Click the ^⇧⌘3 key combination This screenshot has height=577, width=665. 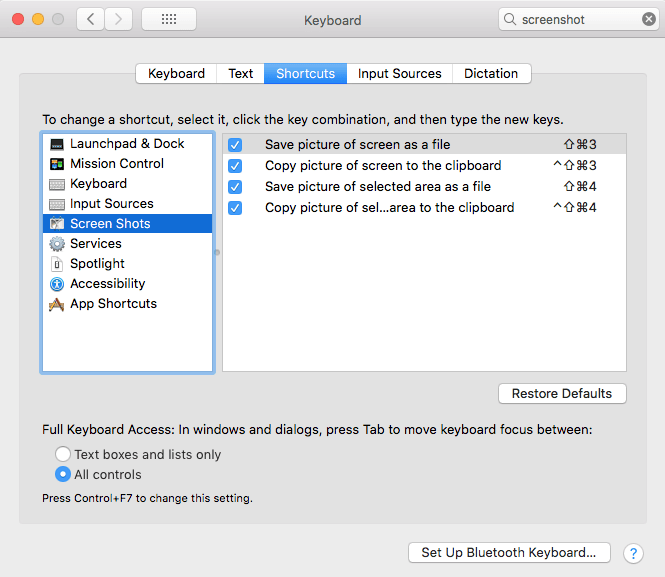click(x=575, y=165)
